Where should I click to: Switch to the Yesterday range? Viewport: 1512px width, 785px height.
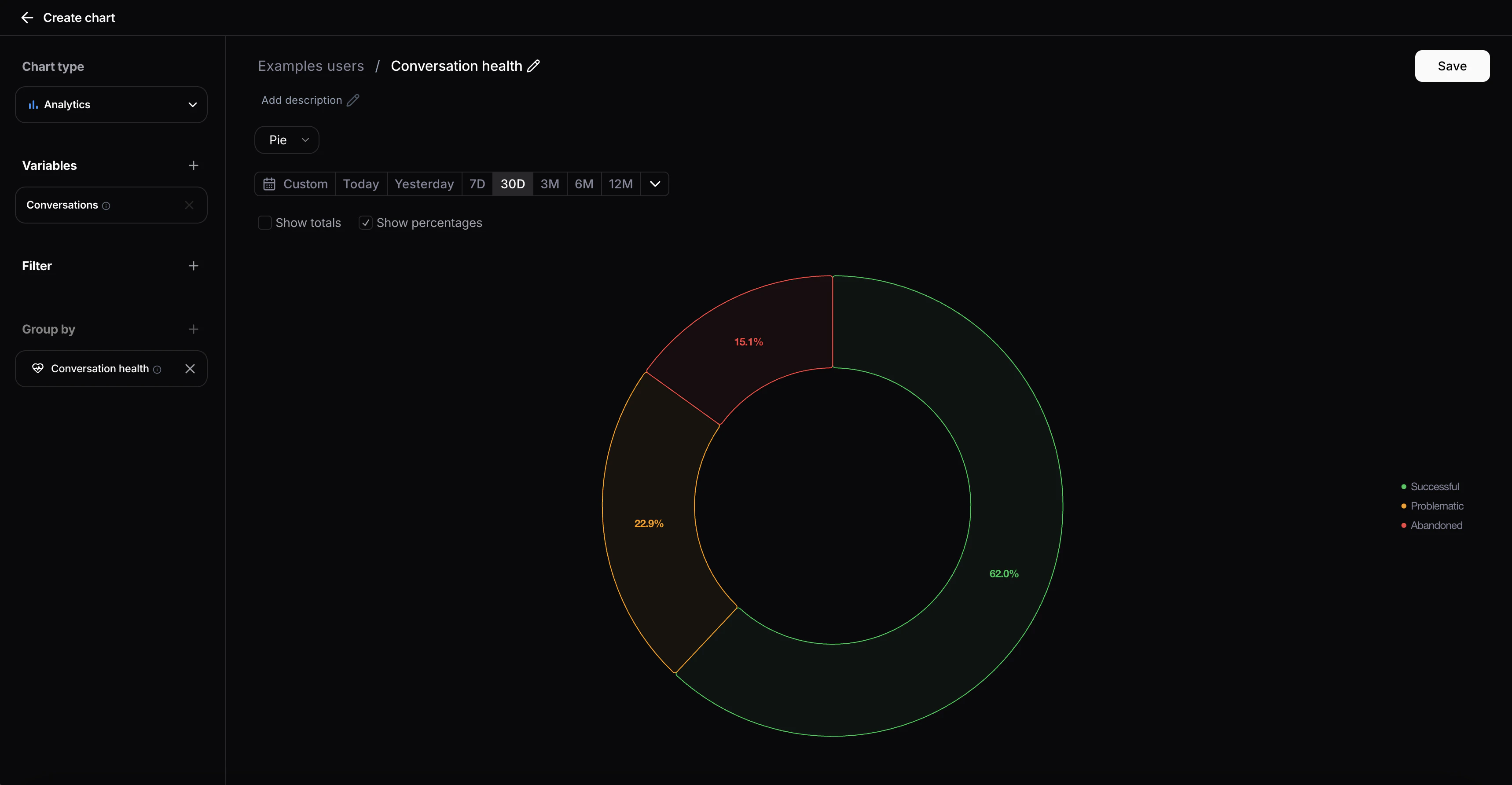[424, 184]
